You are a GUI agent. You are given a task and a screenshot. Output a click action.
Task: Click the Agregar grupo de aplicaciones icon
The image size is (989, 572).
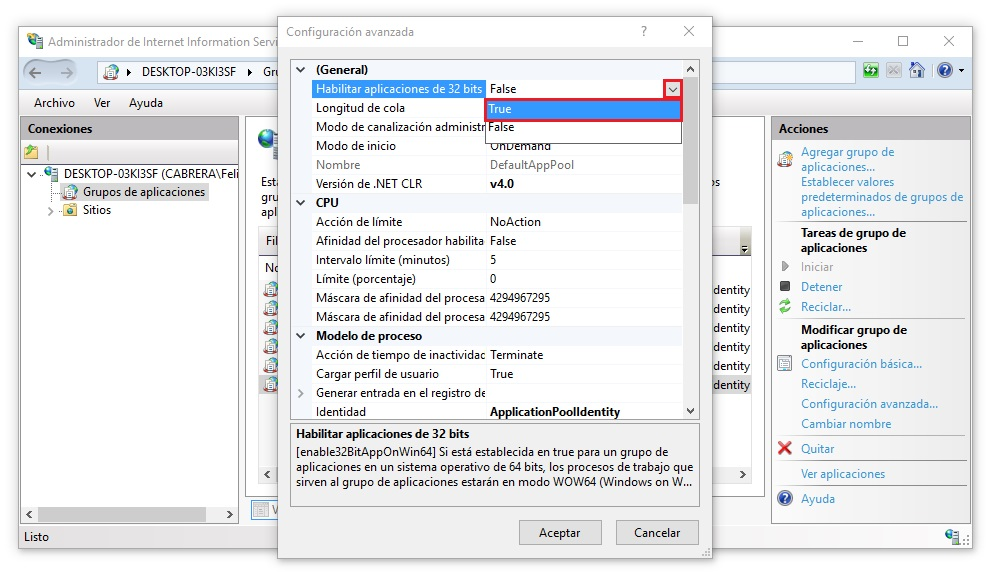tap(785, 159)
